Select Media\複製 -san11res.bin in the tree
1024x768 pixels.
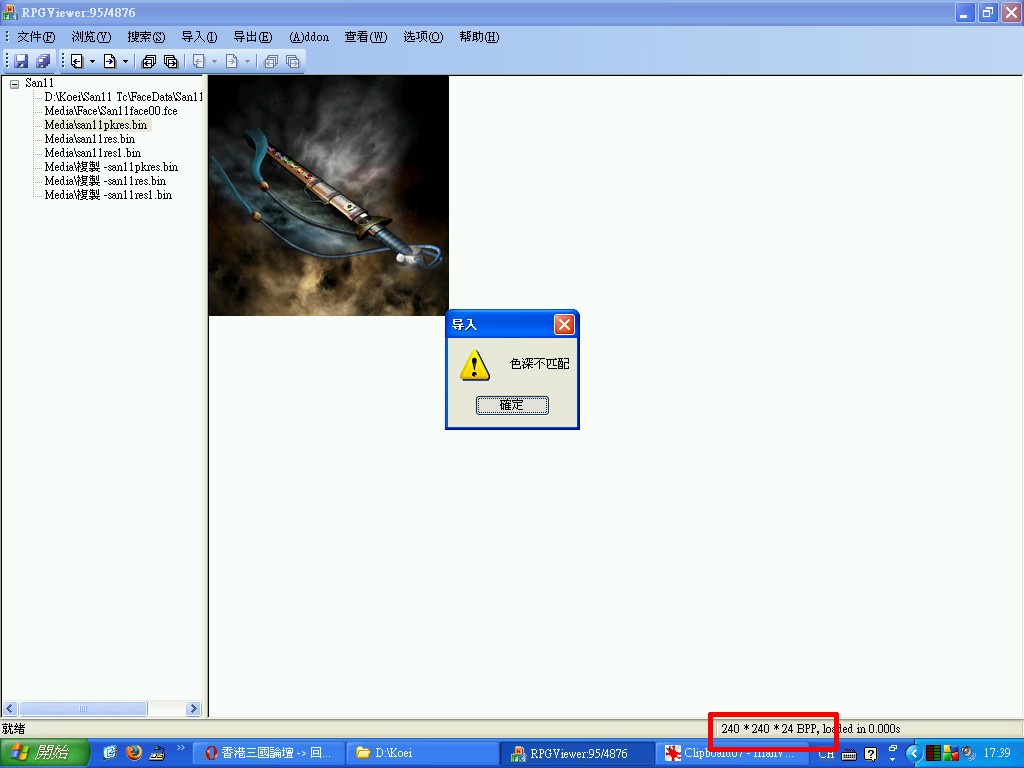click(x=105, y=181)
